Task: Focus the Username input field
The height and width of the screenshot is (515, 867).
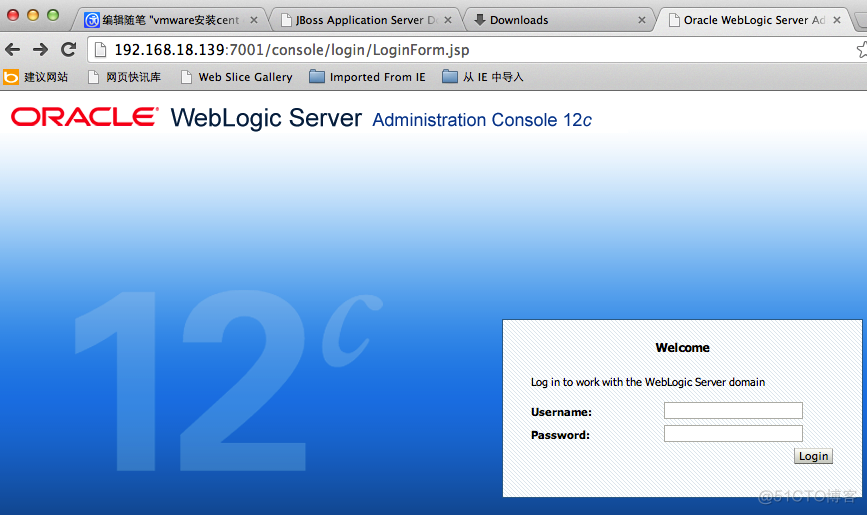Action: [733, 410]
